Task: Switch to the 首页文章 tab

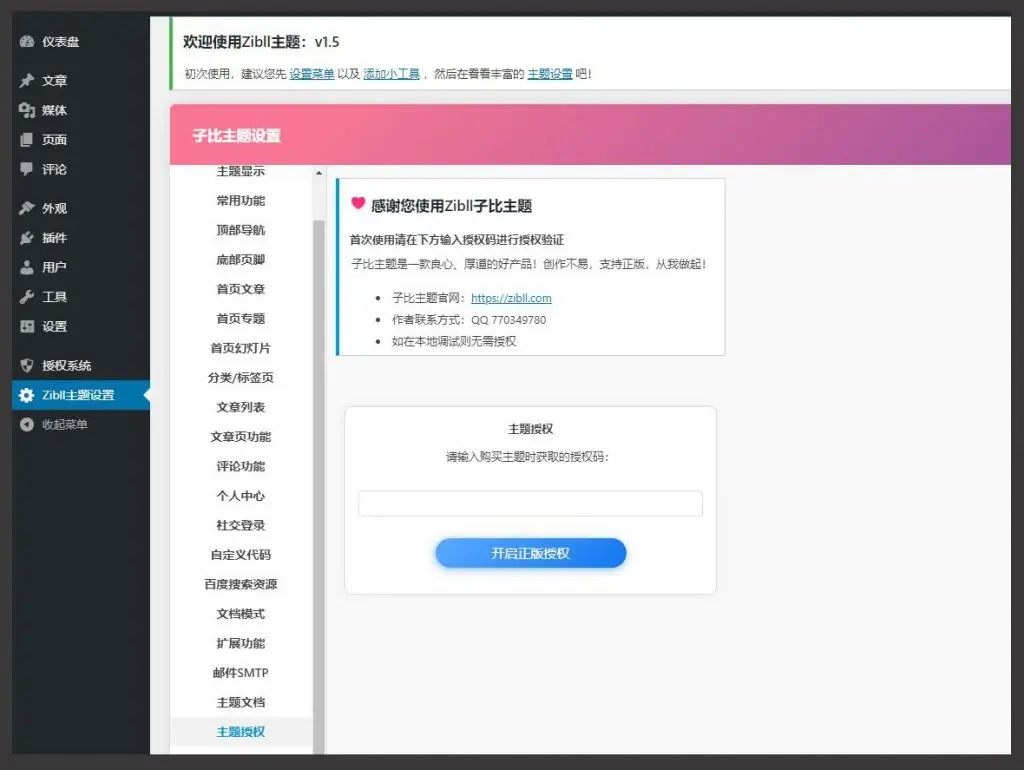Action: (241, 289)
